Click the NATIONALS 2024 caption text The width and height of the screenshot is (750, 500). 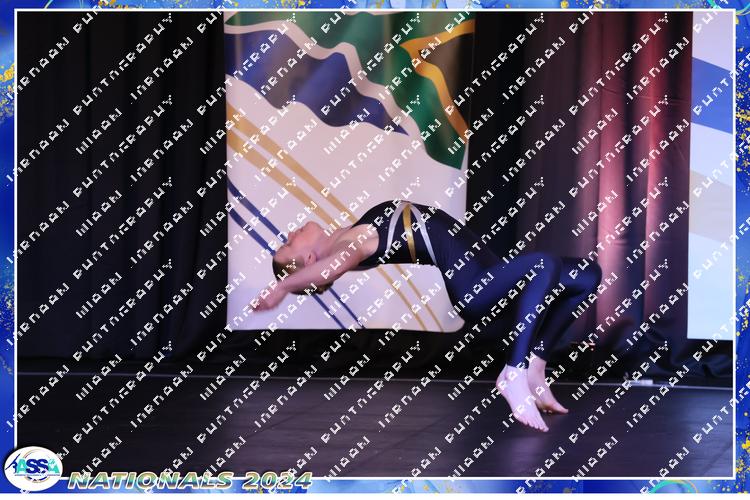[x=190, y=480]
